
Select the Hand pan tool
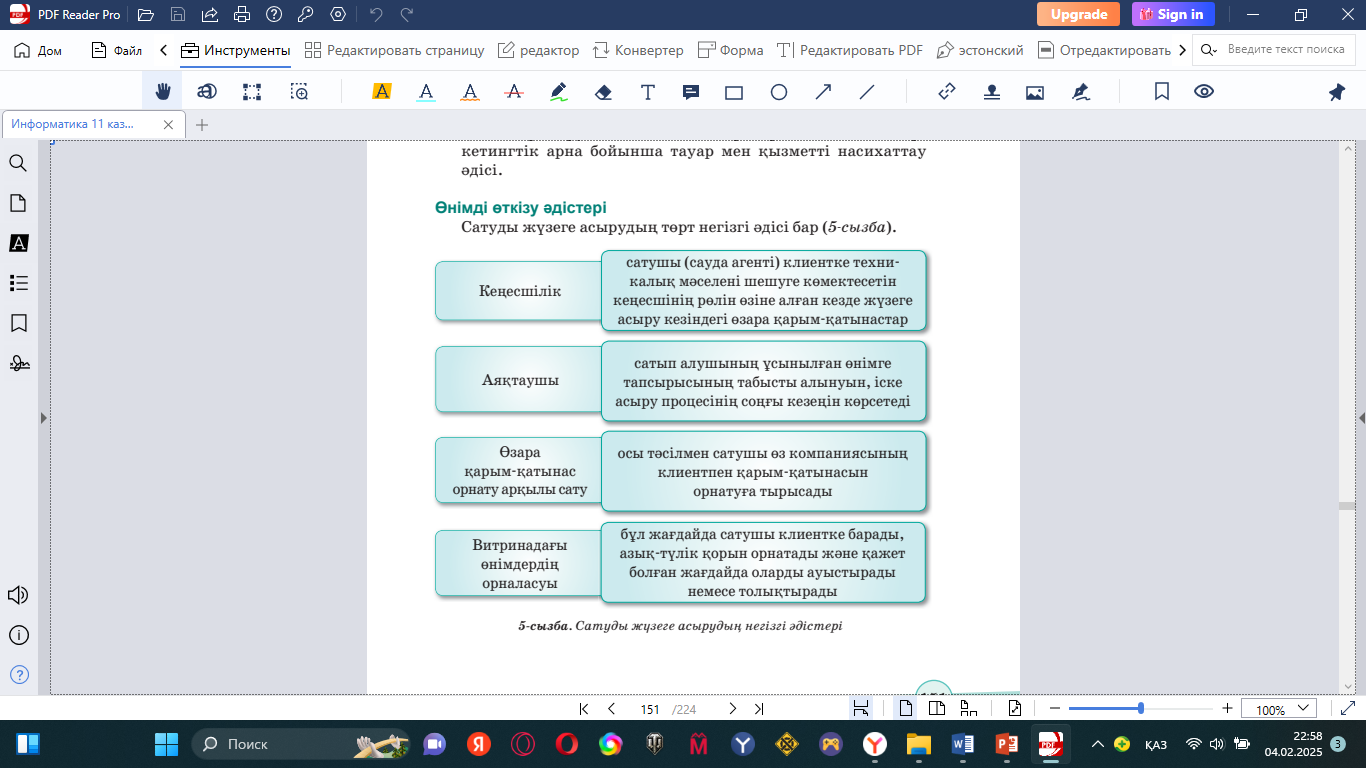pyautogui.click(x=163, y=92)
